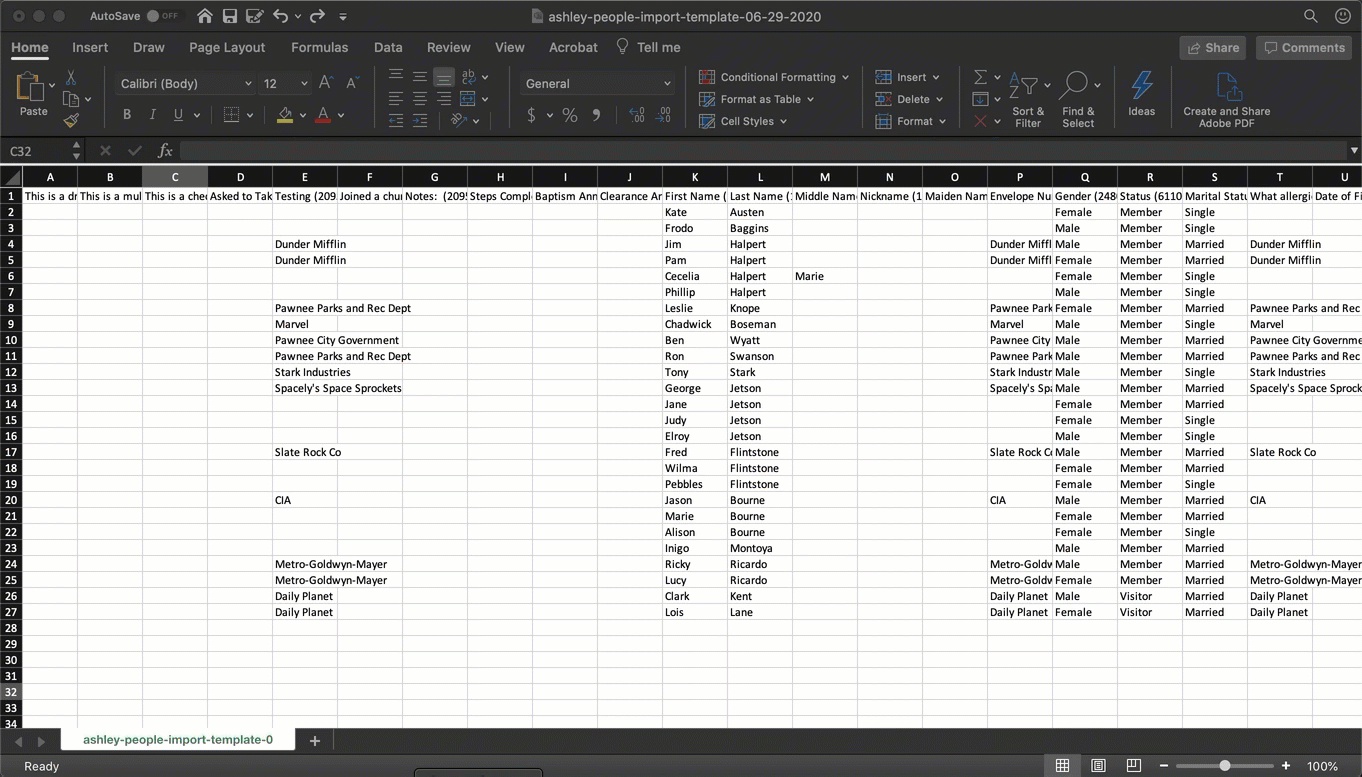Click Find & Select button

tap(1078, 100)
